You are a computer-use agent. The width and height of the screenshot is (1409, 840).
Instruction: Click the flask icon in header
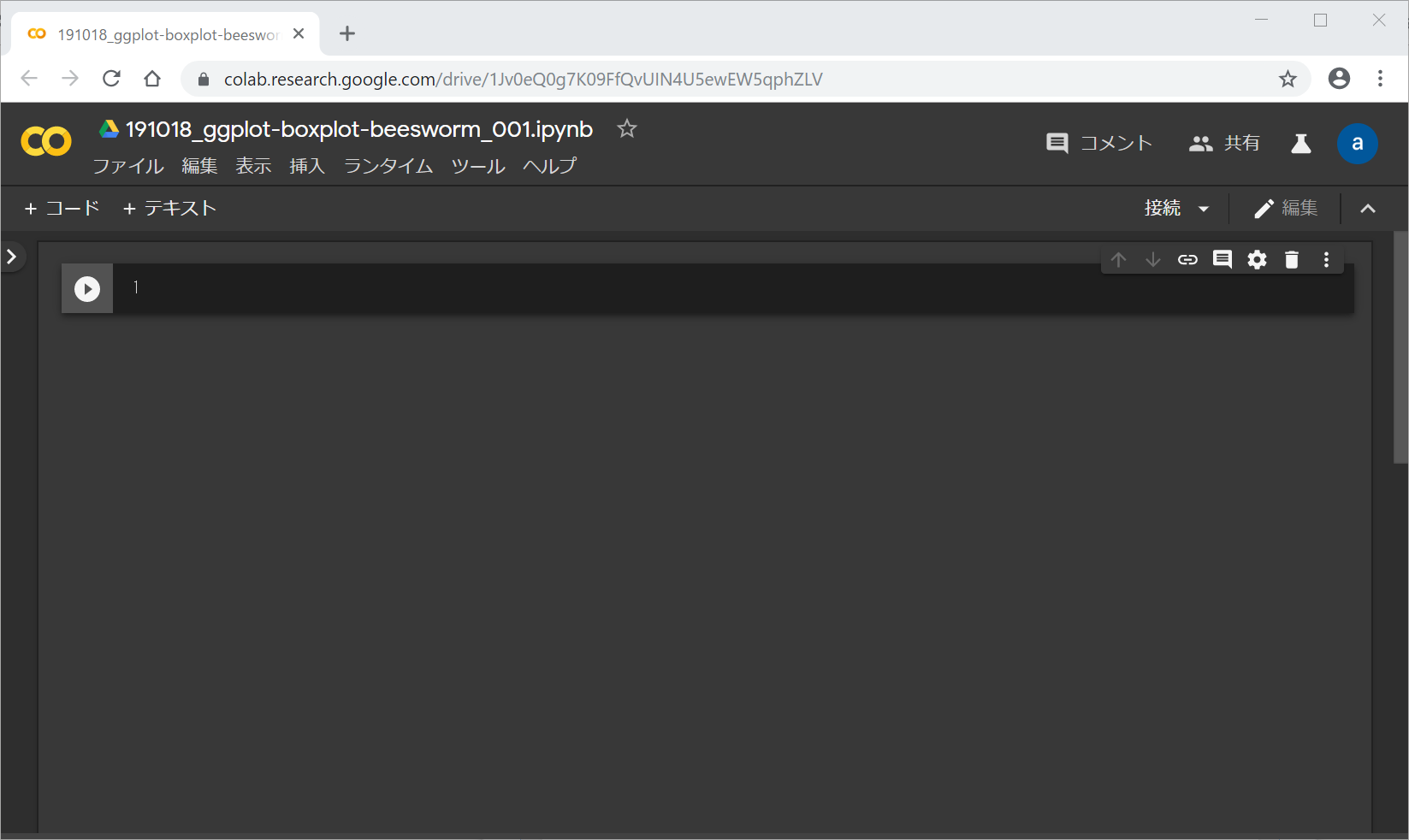[1300, 144]
